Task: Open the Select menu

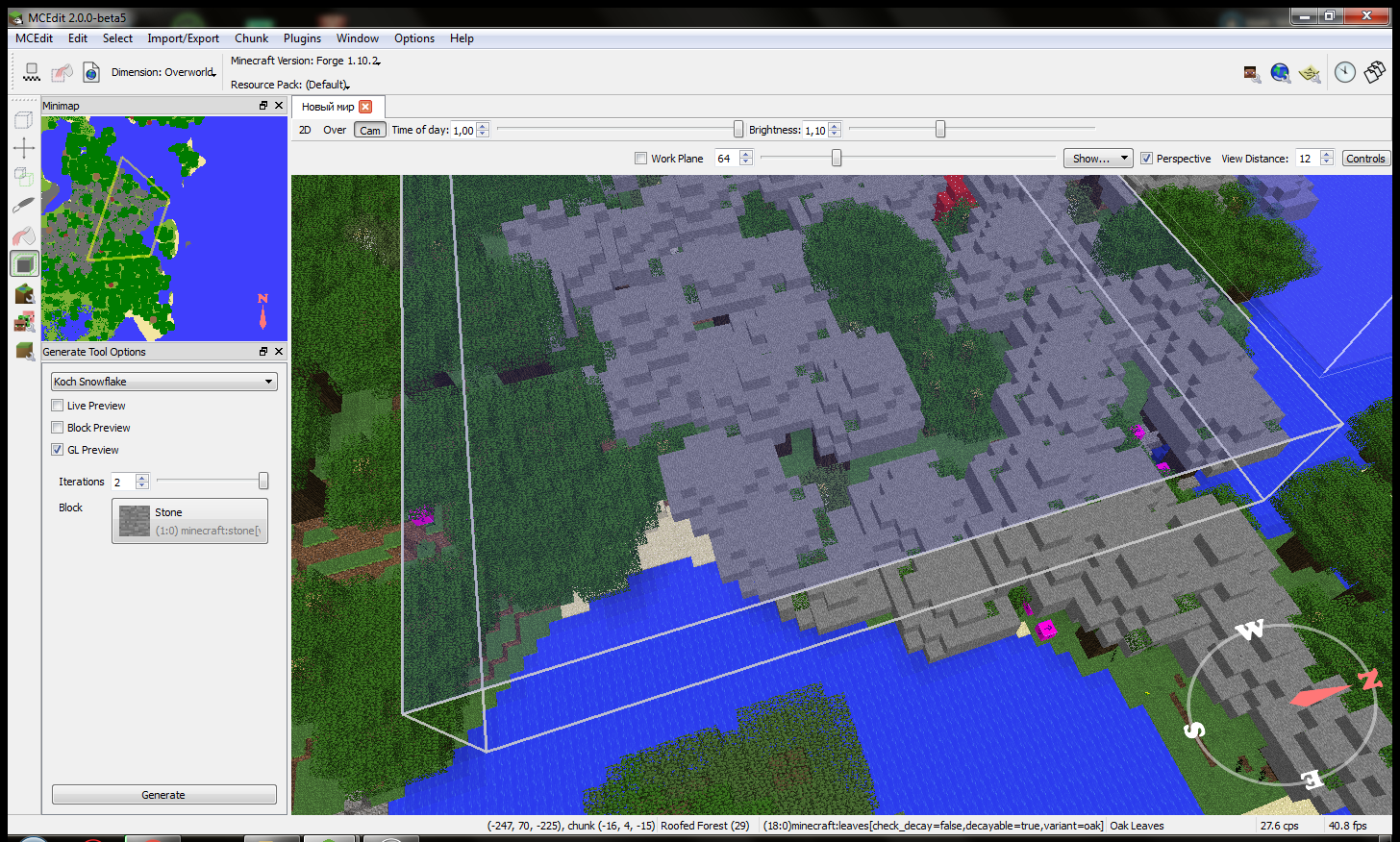Action: click(117, 38)
